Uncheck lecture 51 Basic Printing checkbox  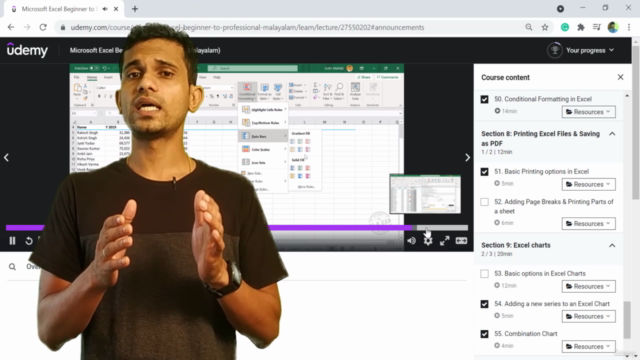(x=484, y=172)
